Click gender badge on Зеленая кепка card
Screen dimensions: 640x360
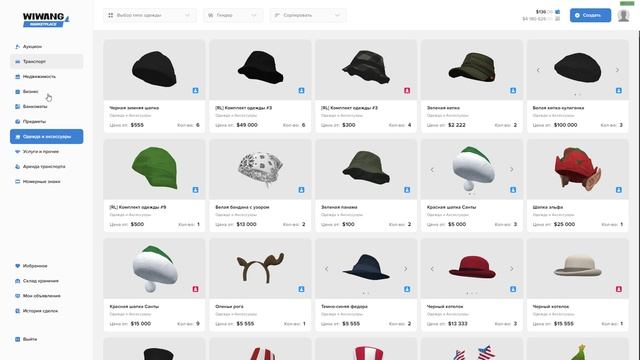point(513,91)
